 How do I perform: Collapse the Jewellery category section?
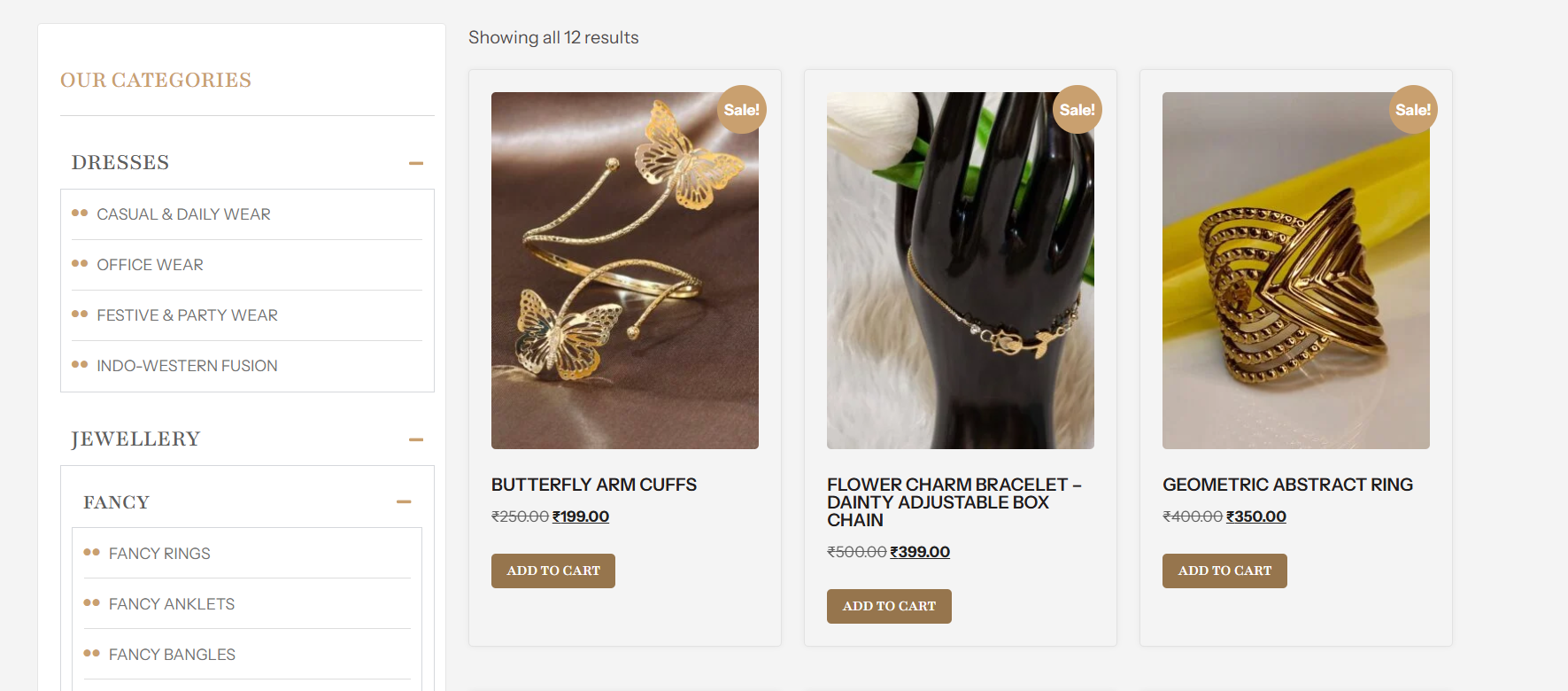(416, 439)
